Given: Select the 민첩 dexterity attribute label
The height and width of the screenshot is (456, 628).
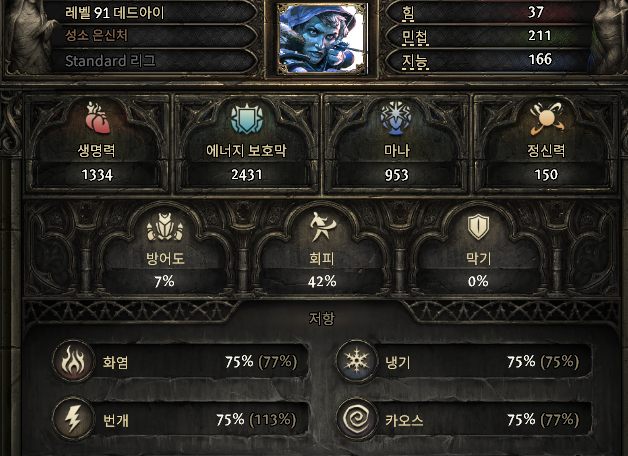Looking at the screenshot, I should [415, 36].
